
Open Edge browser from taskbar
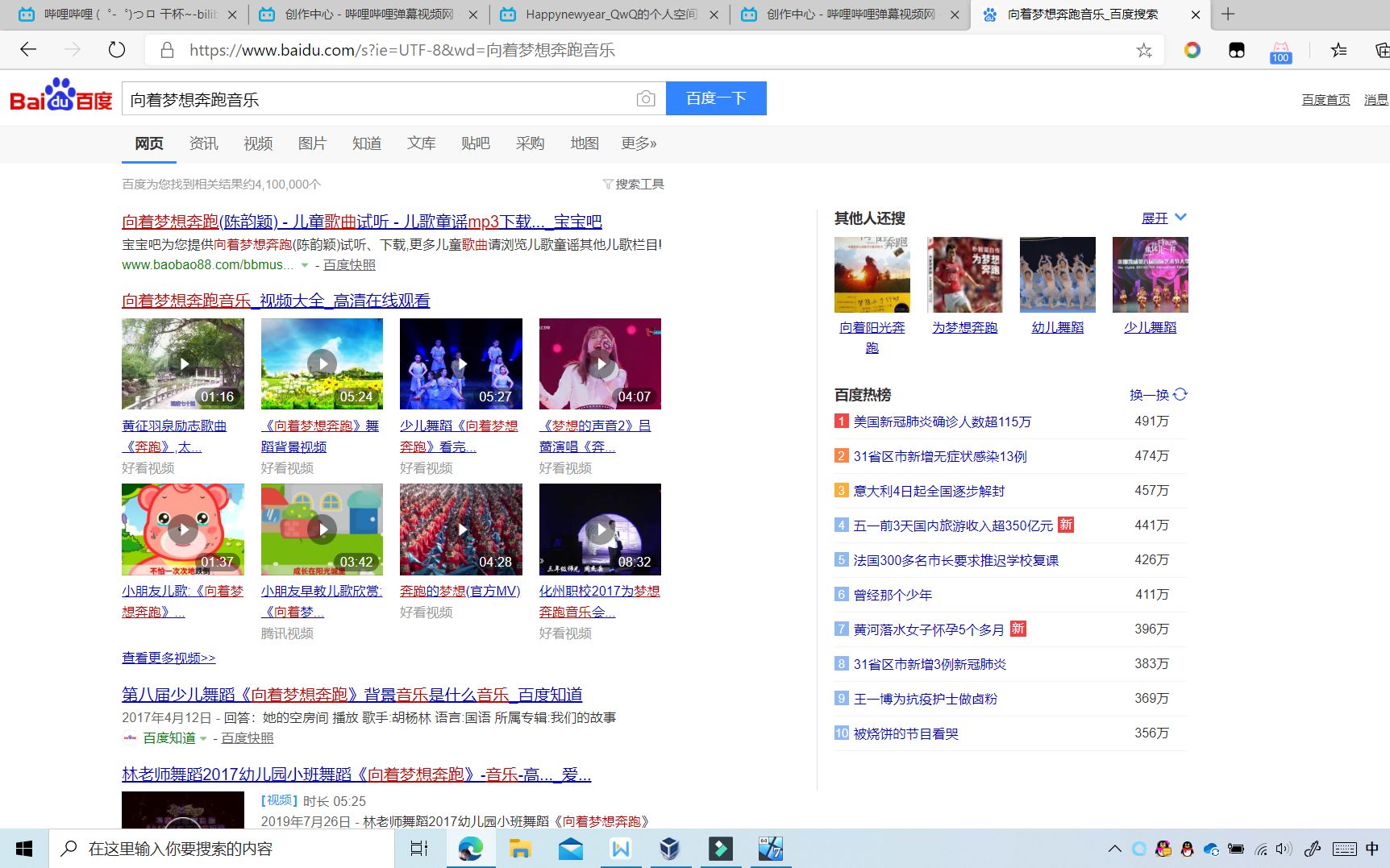coord(470,849)
